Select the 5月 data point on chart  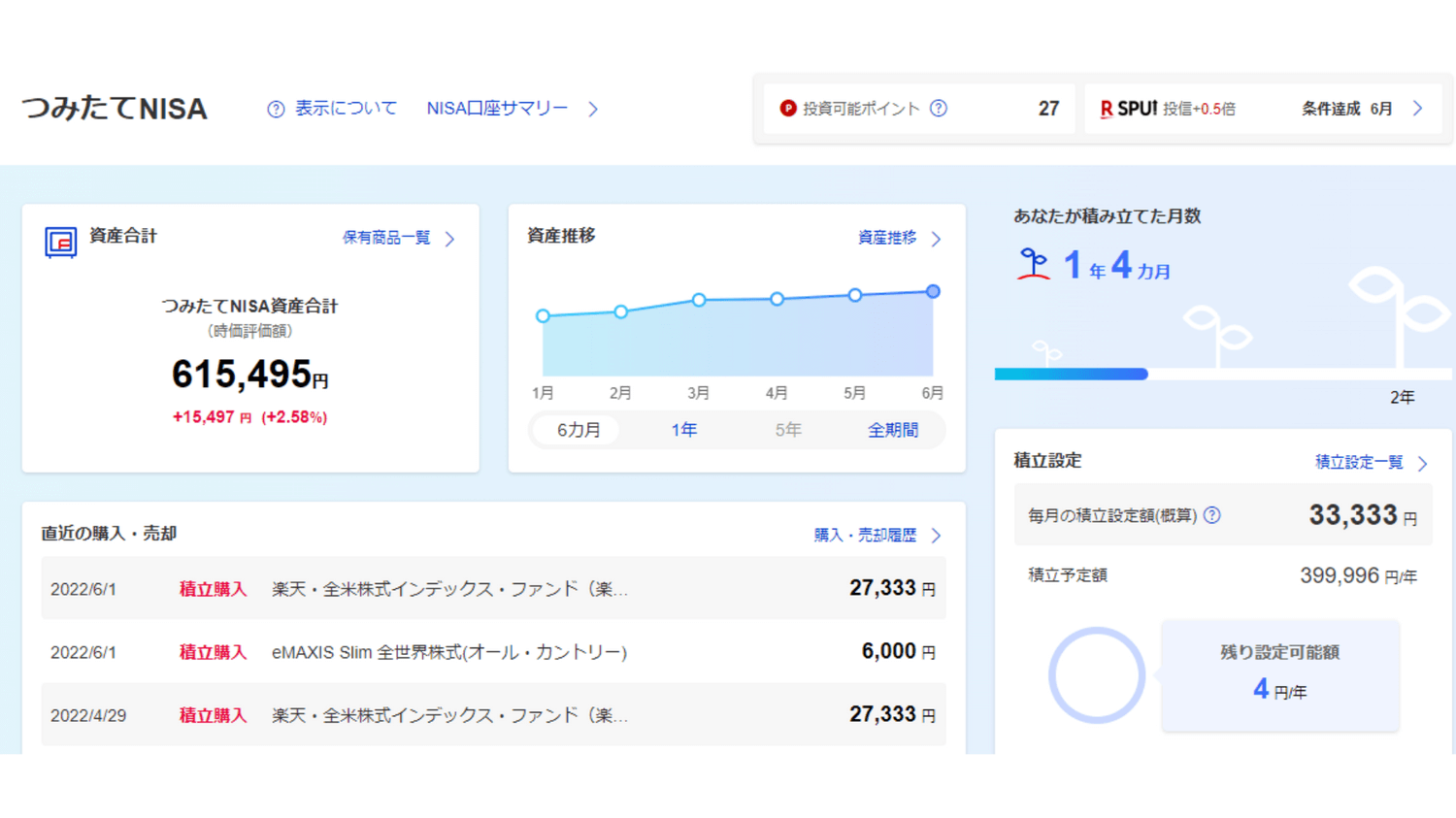[855, 295]
